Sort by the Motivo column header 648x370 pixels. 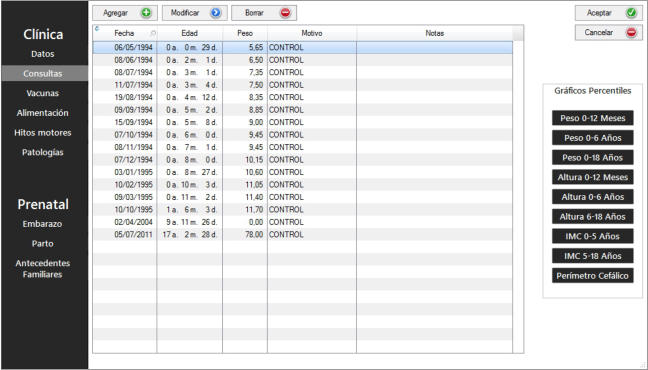312,33
